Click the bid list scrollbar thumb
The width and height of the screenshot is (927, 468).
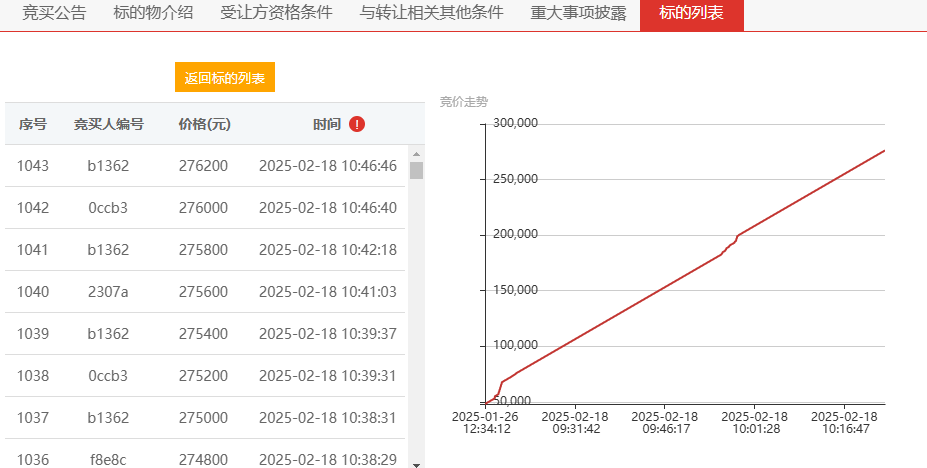point(416,170)
